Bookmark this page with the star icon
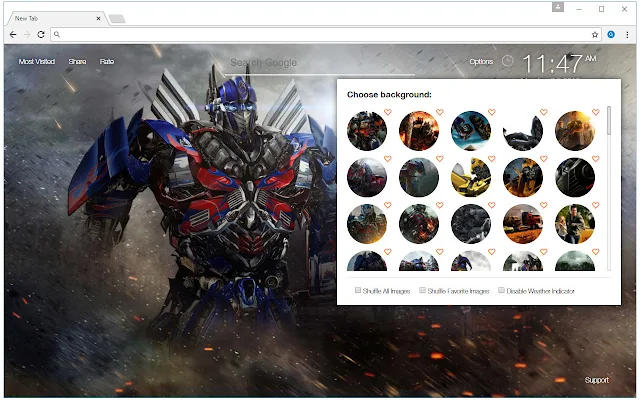This screenshot has height=400, width=640. point(595,35)
